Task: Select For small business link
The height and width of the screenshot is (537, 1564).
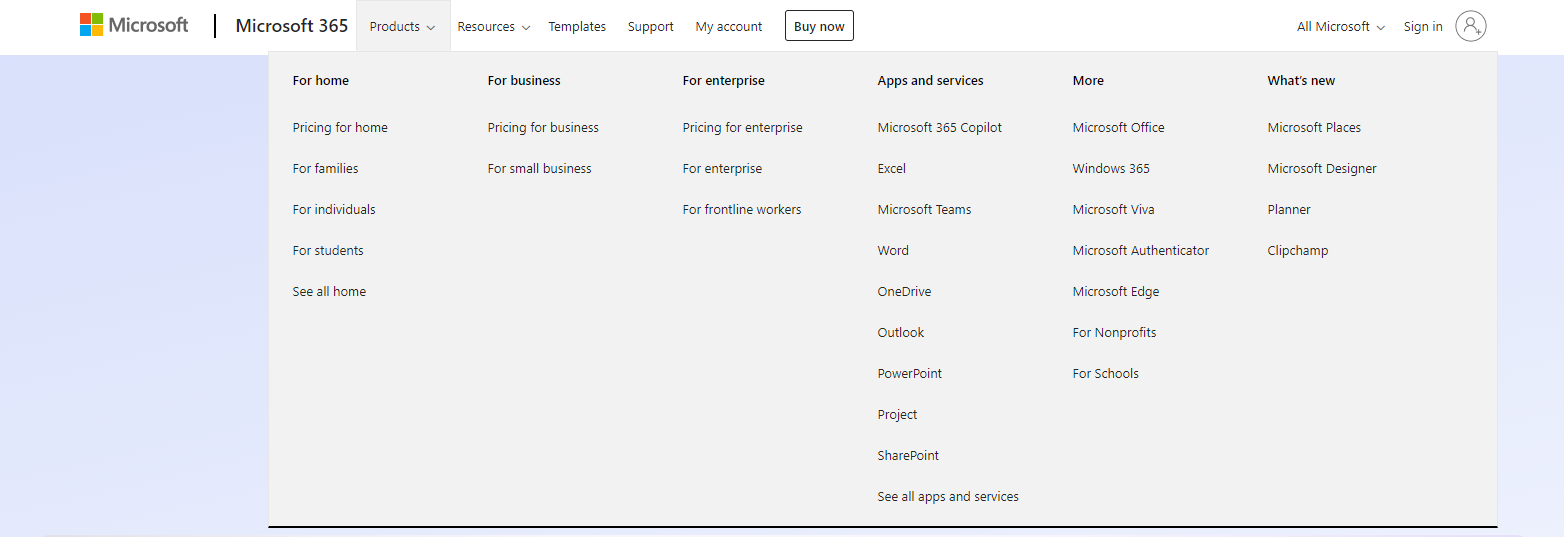Action: [540, 169]
